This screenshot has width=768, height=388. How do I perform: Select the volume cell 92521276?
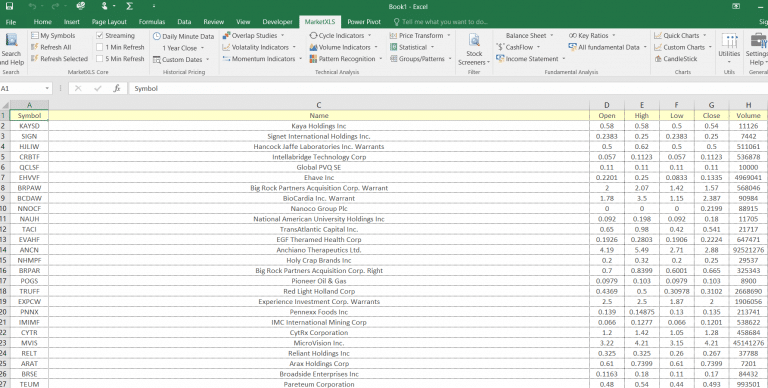tap(748, 250)
